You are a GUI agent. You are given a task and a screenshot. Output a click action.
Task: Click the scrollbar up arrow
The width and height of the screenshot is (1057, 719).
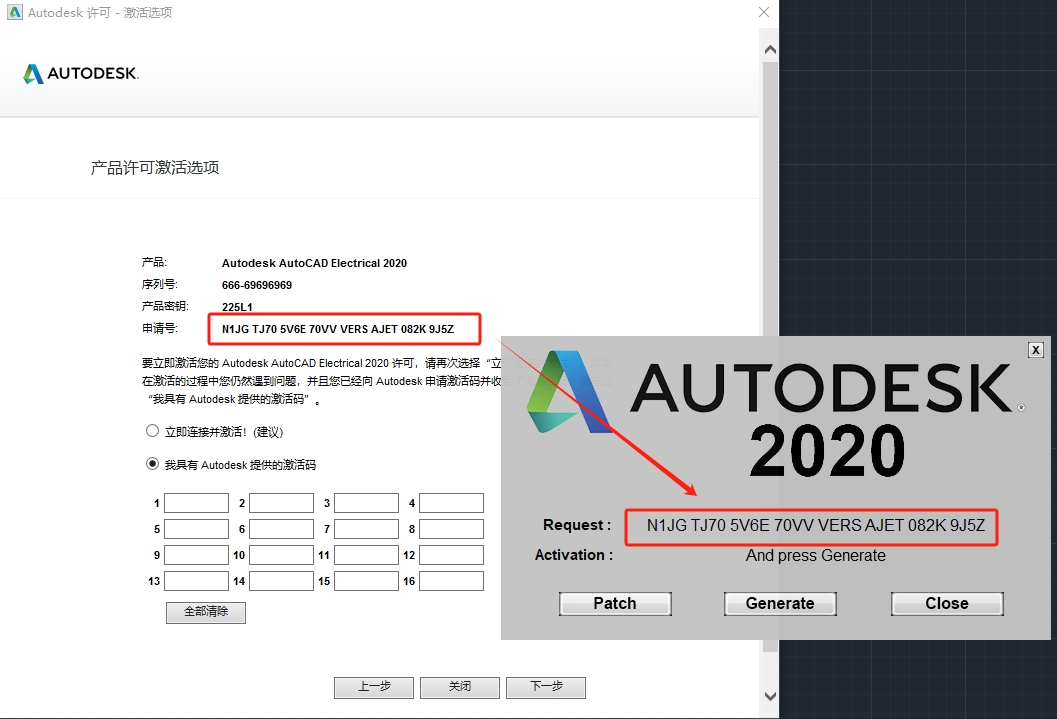click(769, 49)
